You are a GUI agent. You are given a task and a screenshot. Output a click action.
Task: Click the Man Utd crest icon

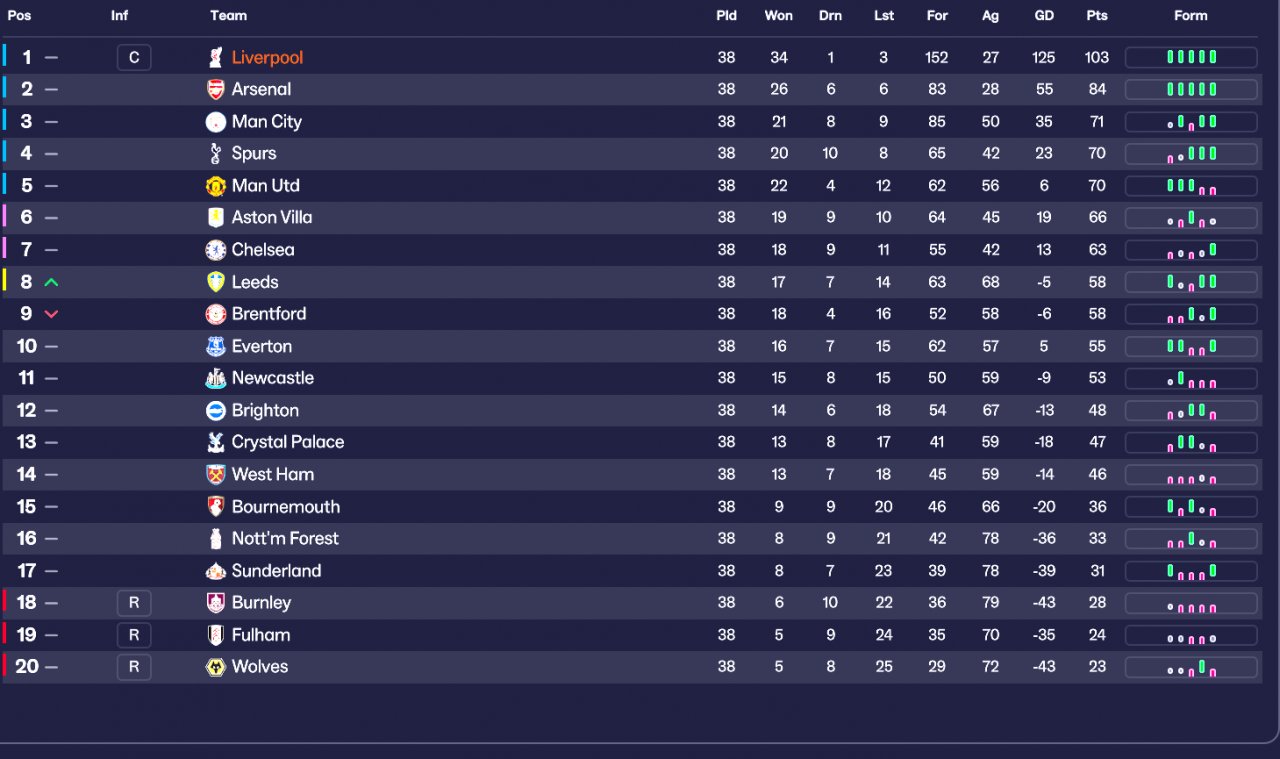pos(215,186)
